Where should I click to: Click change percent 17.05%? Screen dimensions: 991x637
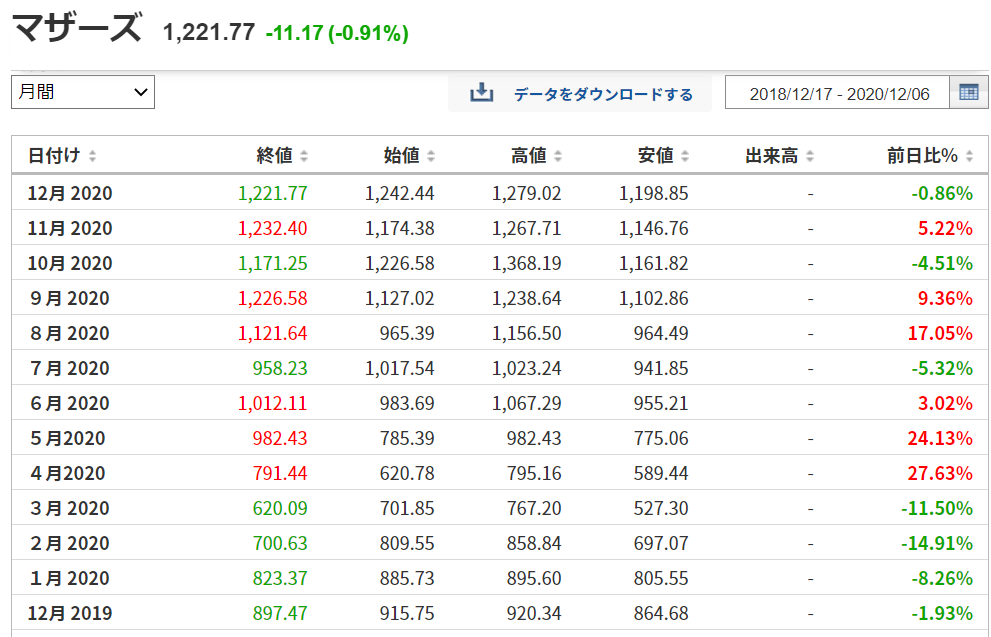click(940, 333)
